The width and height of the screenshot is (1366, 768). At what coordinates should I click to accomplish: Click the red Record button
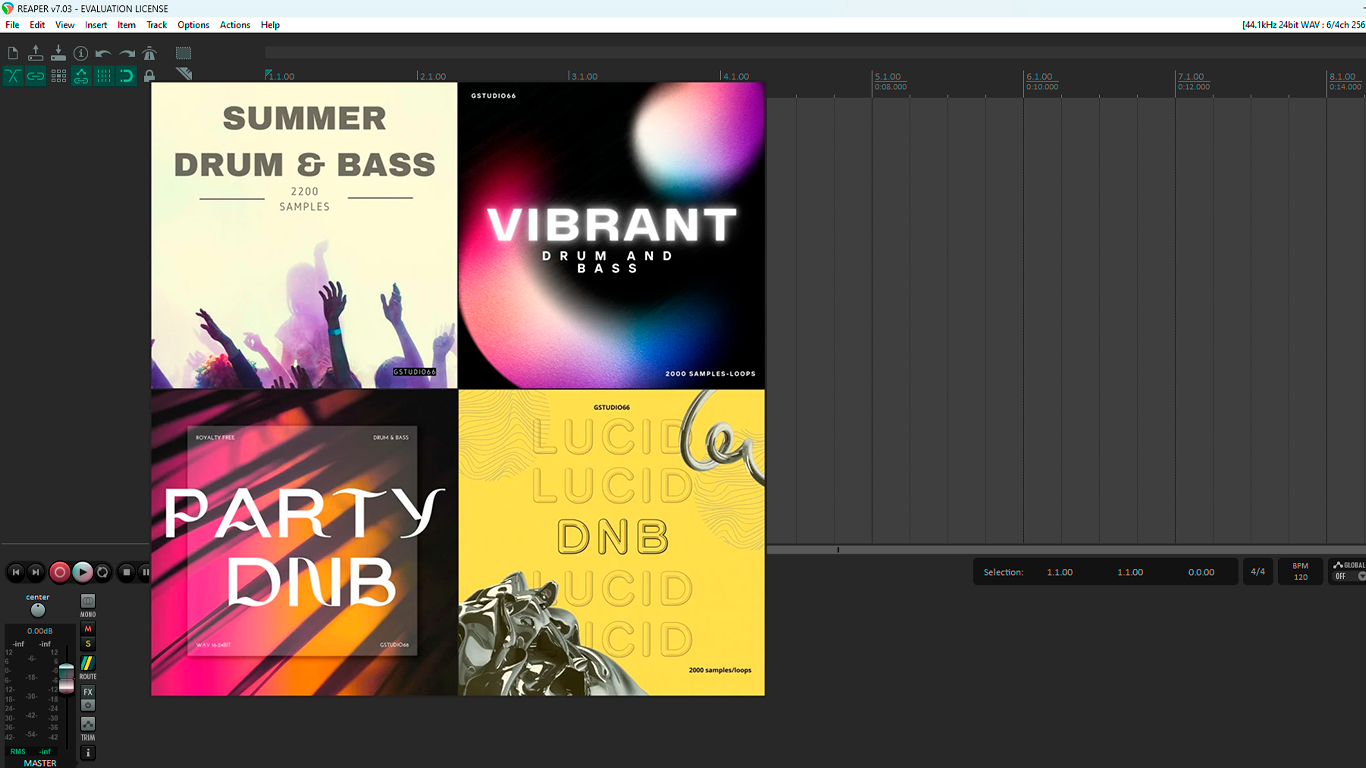pyautogui.click(x=60, y=572)
